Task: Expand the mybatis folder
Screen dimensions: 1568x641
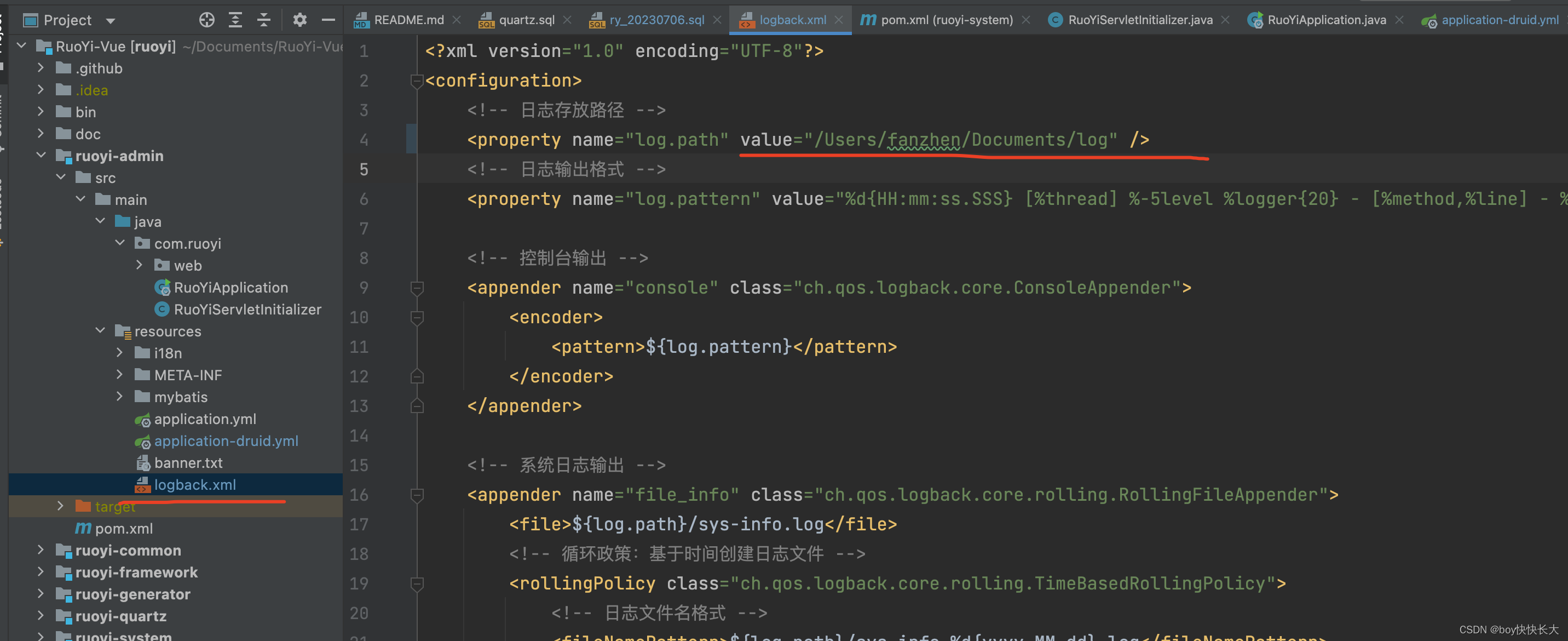Action: [x=120, y=397]
